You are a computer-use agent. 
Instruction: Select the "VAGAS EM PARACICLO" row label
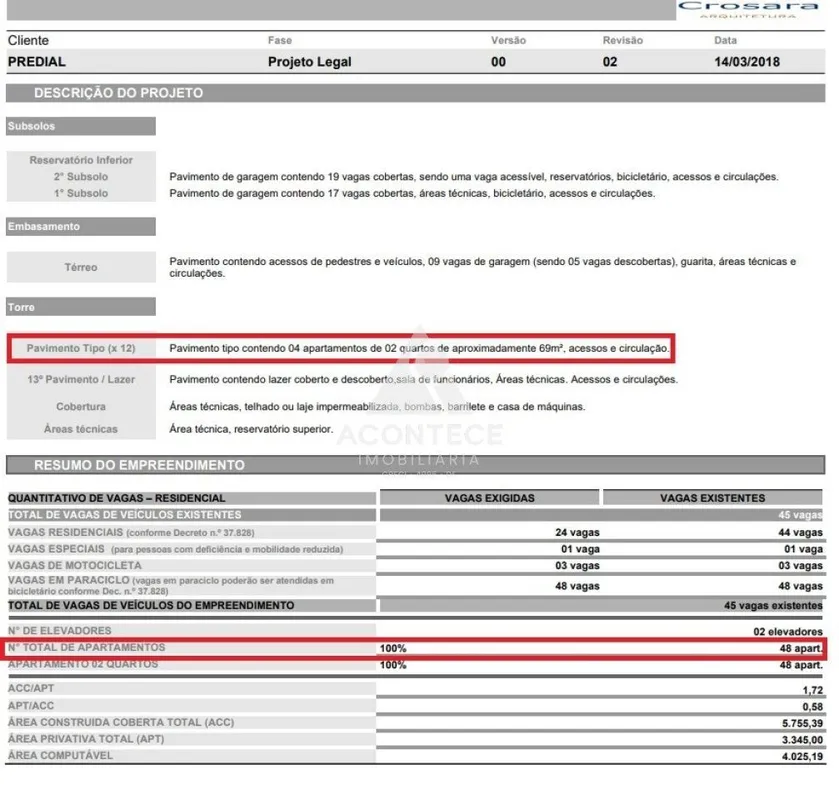[171, 585]
